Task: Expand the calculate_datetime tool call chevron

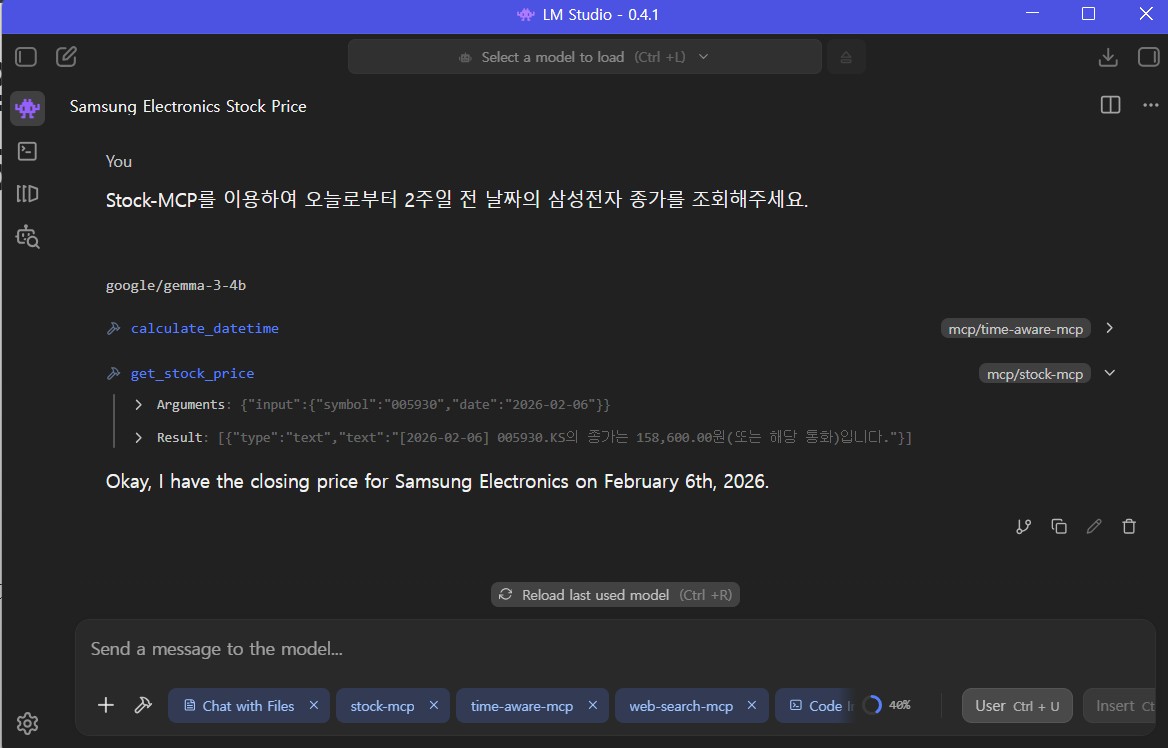Action: [1109, 328]
